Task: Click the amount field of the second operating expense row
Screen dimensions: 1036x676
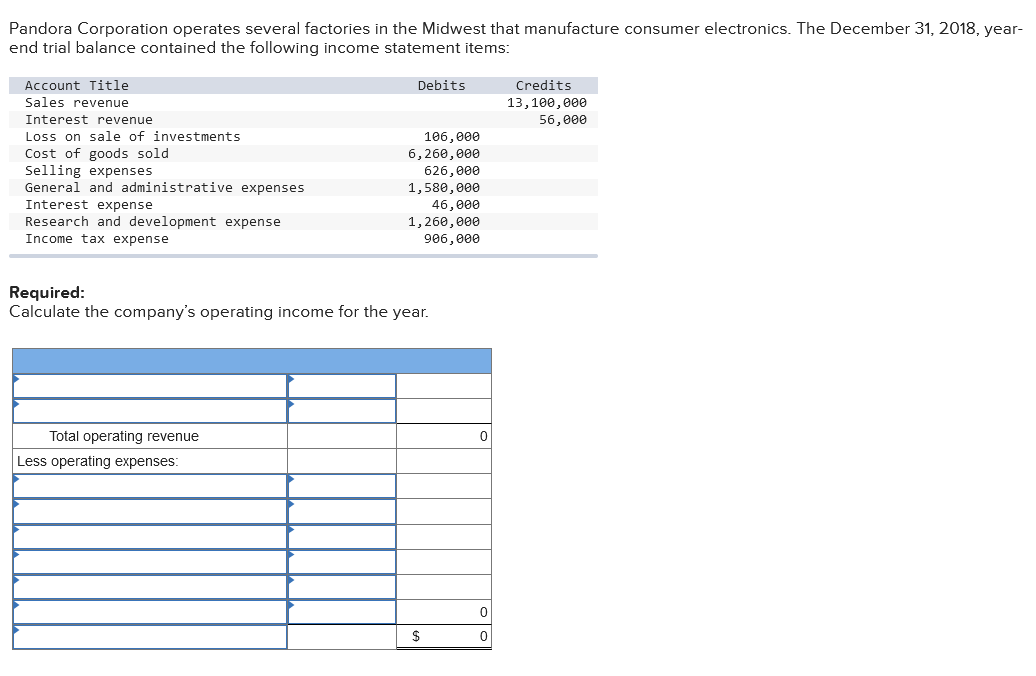Action: (x=342, y=511)
